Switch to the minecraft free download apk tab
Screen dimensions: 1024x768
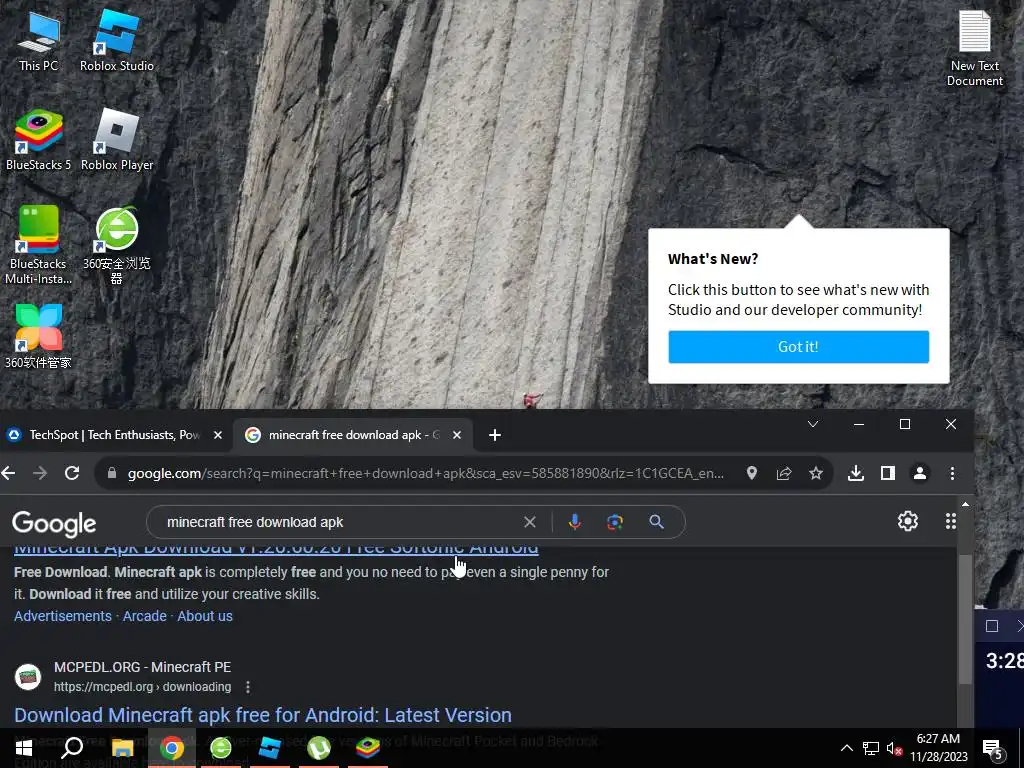coord(345,435)
